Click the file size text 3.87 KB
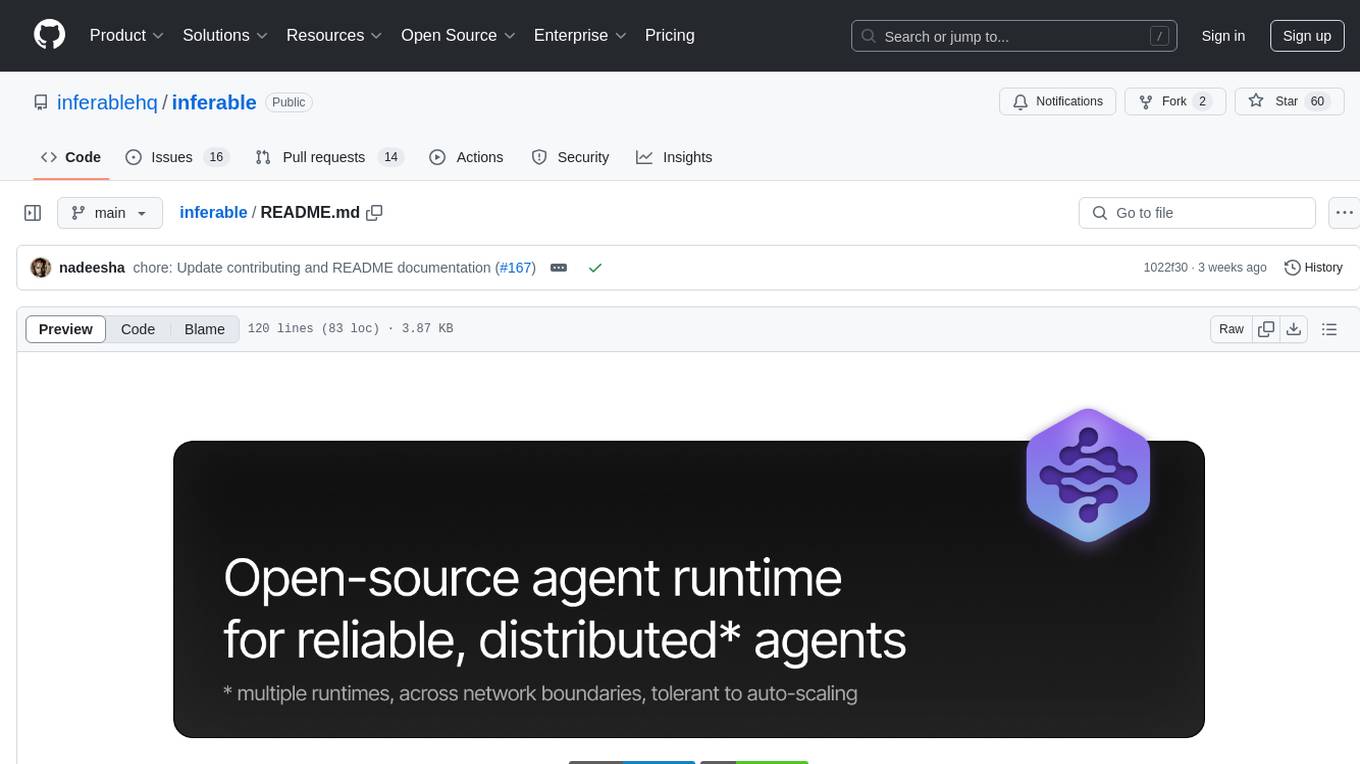 [425, 329]
